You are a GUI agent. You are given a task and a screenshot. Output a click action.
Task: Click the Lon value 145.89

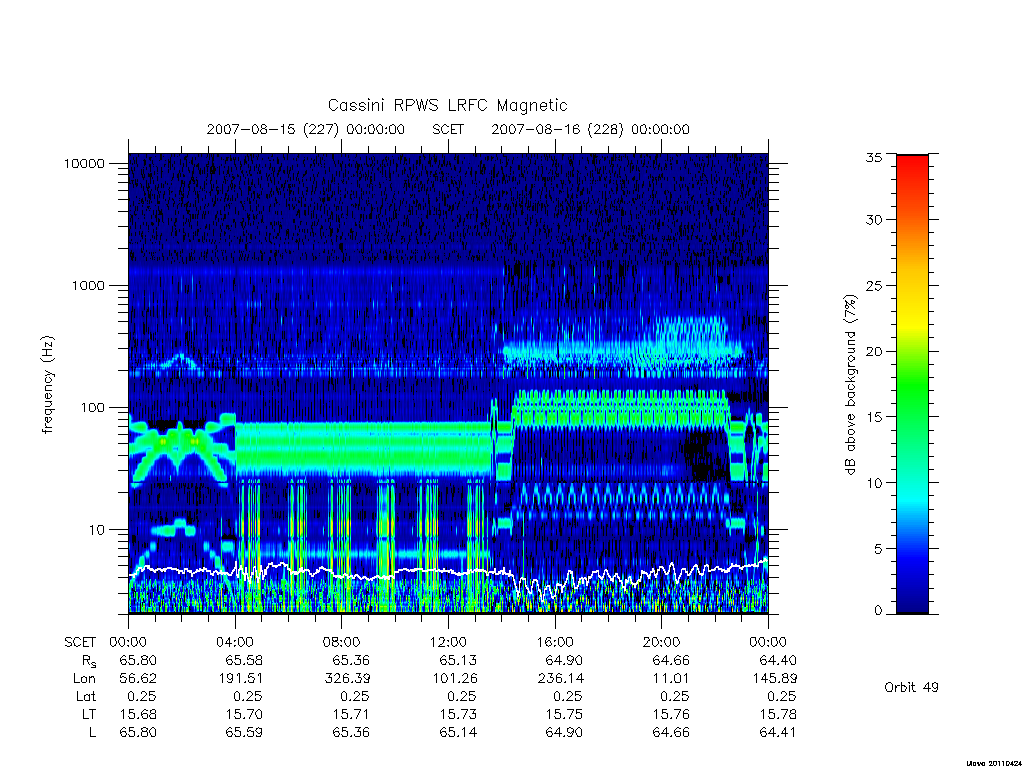[x=774, y=679]
